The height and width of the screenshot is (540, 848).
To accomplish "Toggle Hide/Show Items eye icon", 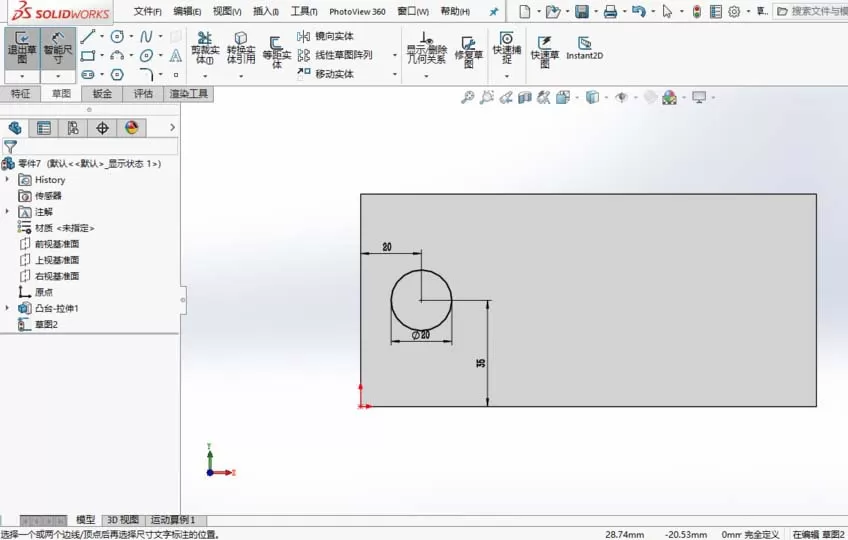I will tap(621, 97).
